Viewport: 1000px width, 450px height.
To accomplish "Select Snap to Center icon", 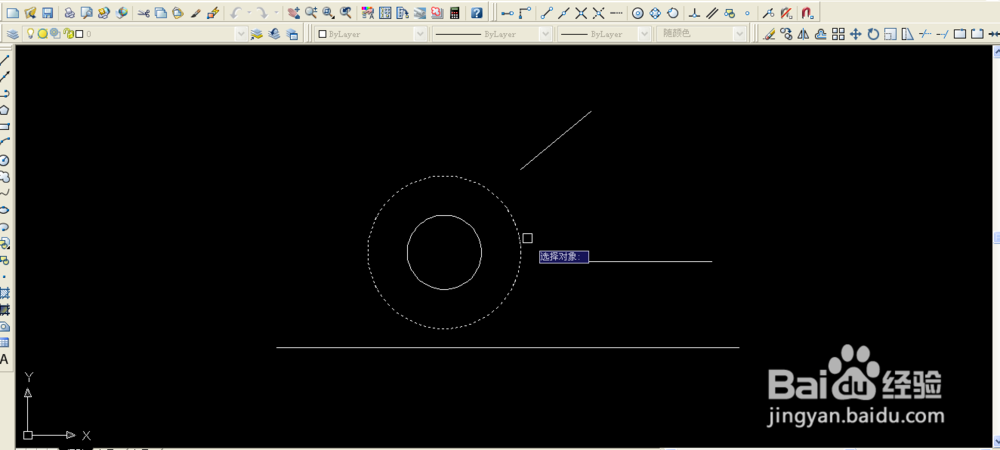I will [638, 13].
